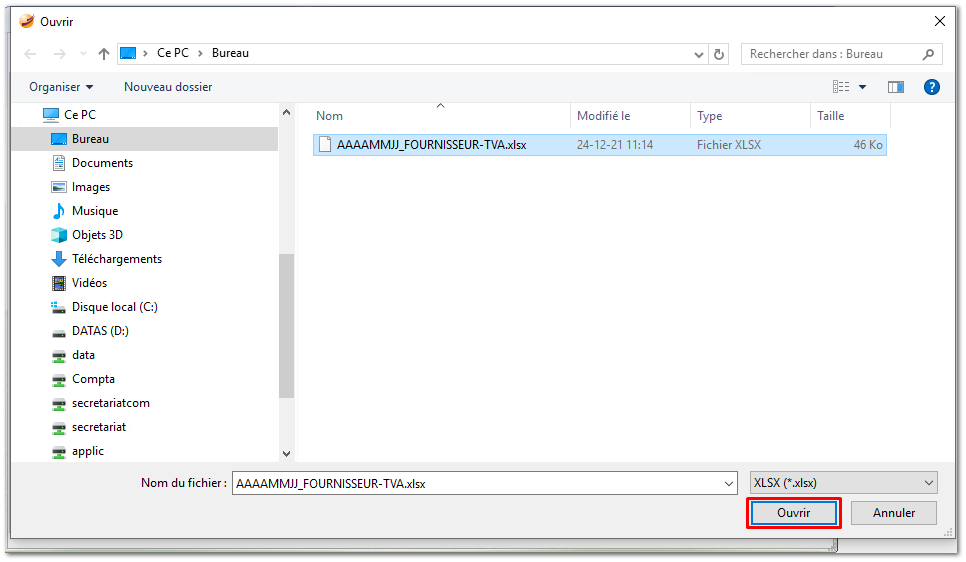966x562 pixels.
Task: Go up one folder level
Action: coord(104,54)
